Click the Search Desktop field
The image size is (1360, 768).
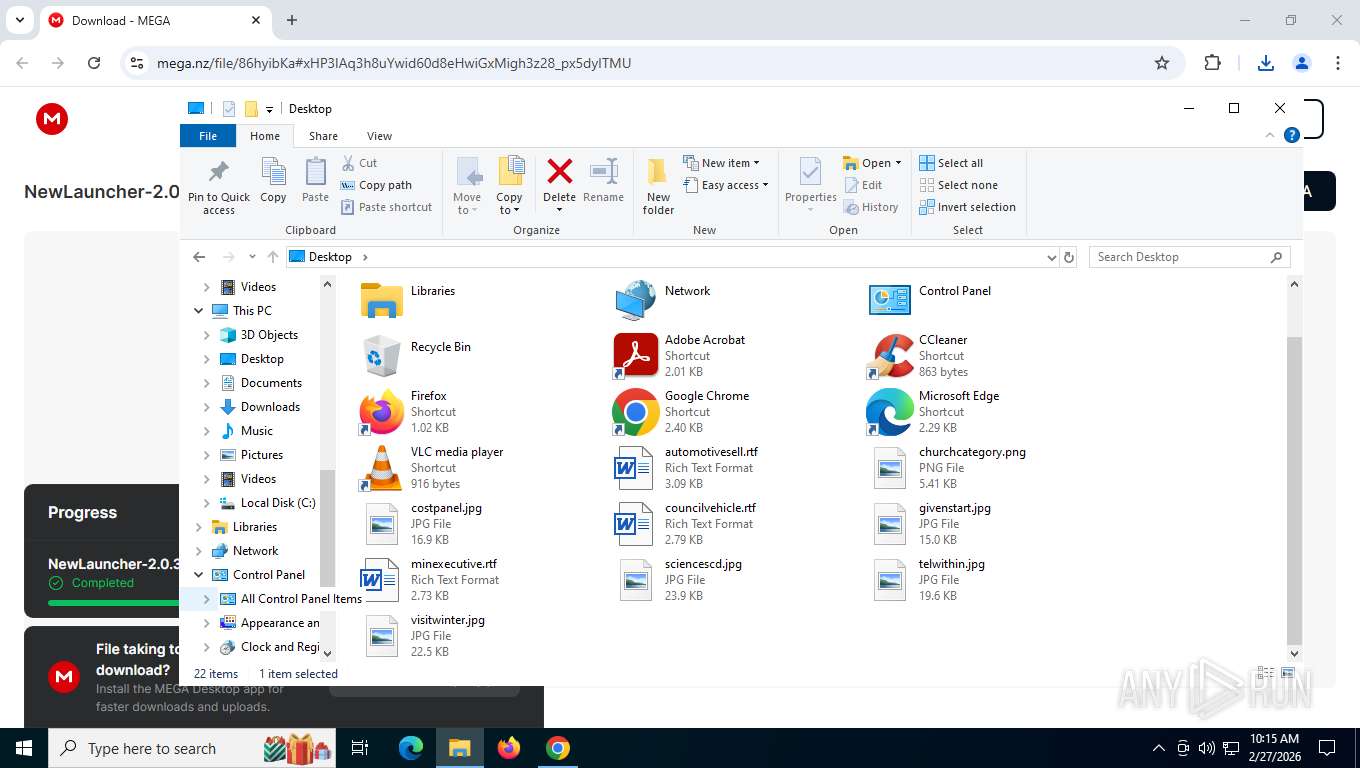point(1189,257)
